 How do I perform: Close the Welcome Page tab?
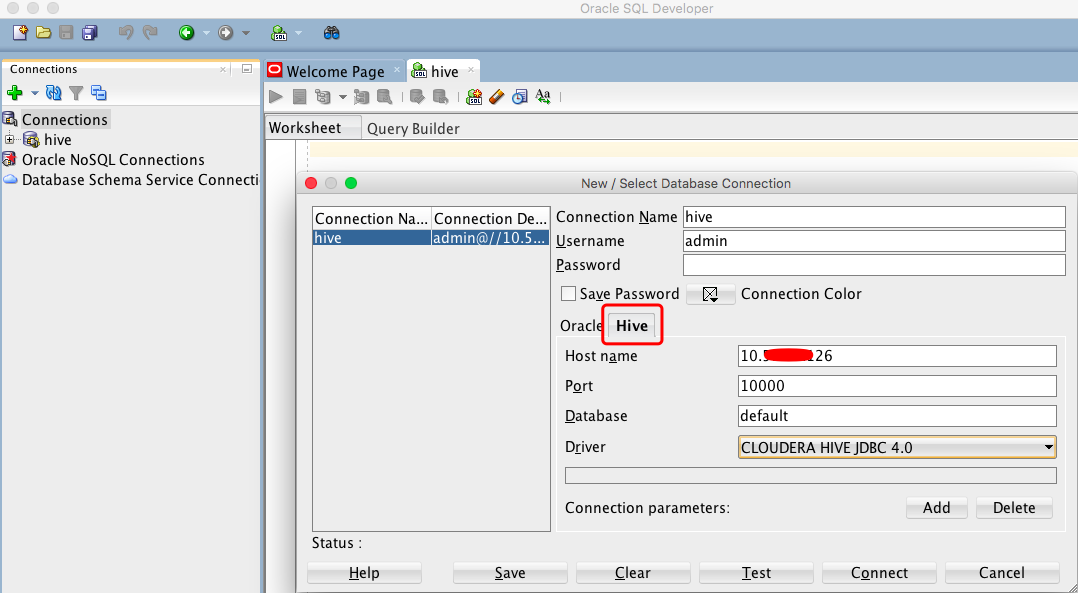[x=397, y=70]
